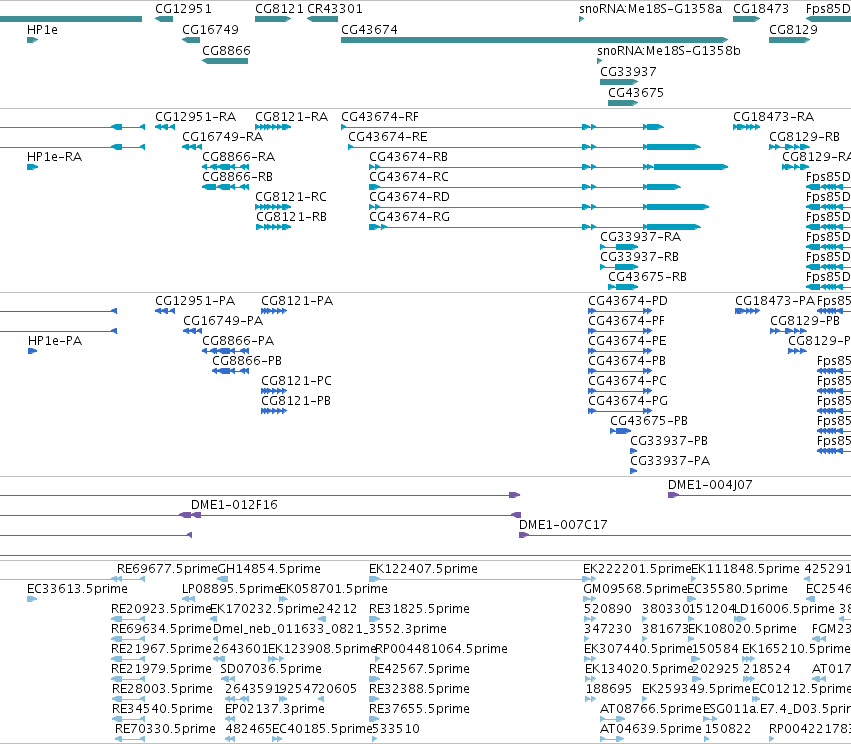
Task: Select transcript CG8121-RB
Action: (x=274, y=227)
